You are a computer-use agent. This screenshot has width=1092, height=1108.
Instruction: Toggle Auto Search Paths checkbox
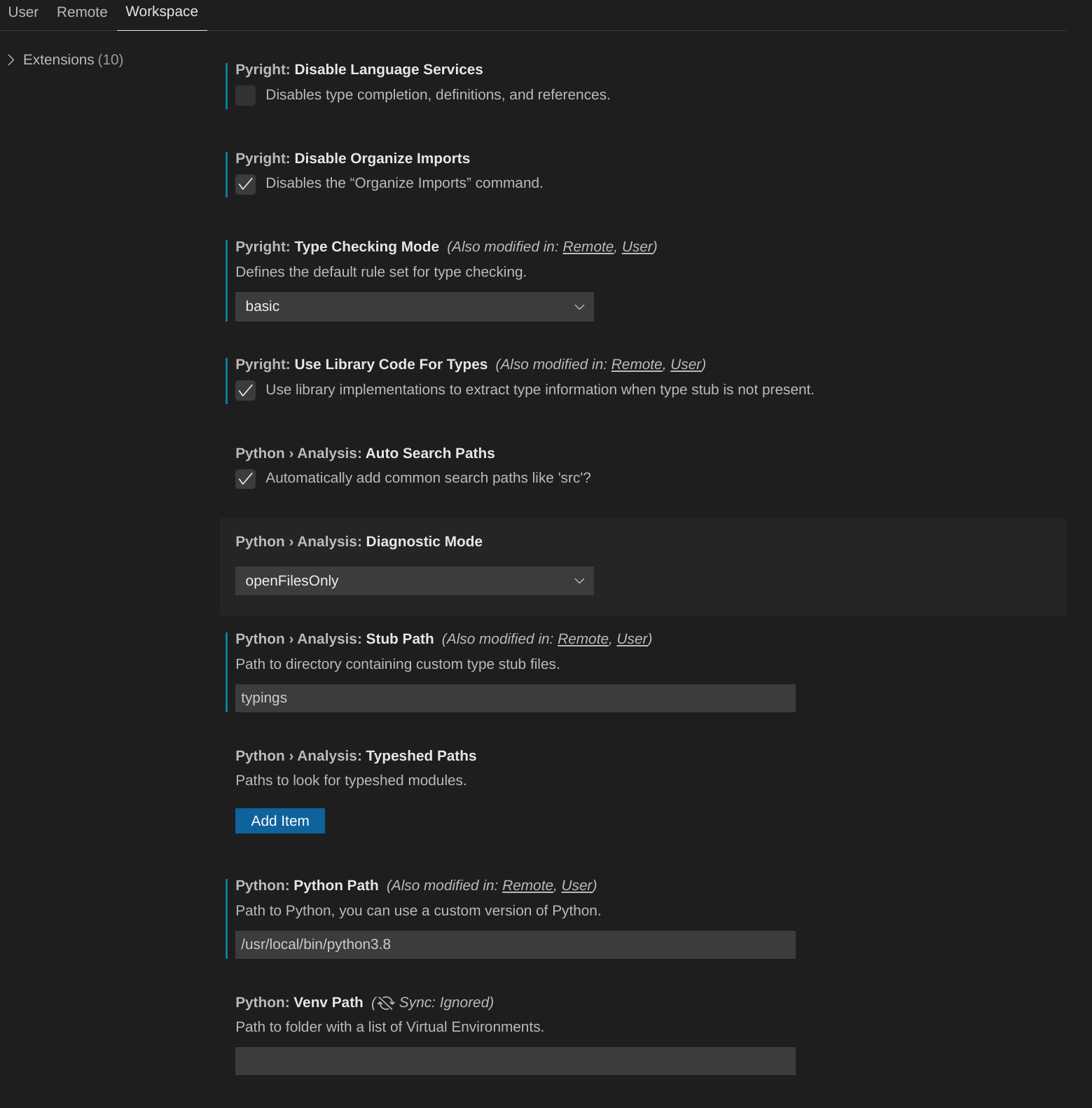tap(246, 479)
